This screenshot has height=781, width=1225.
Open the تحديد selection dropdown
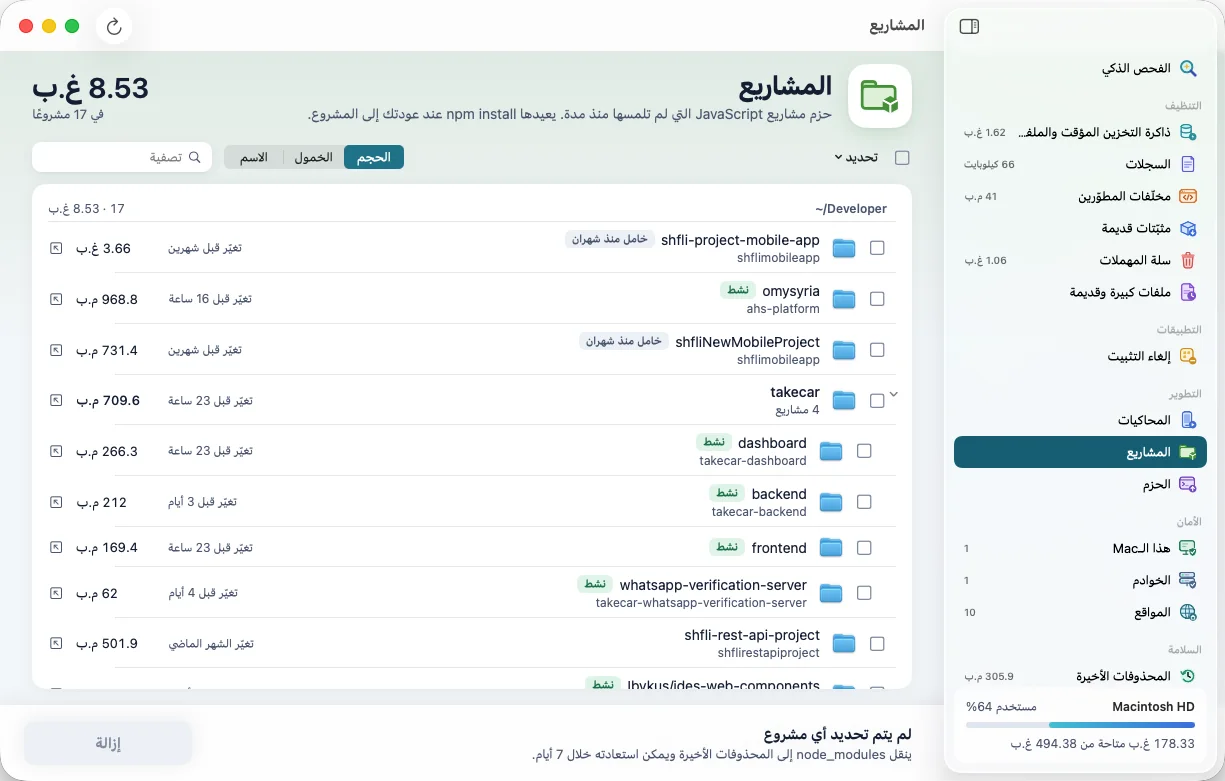(x=856, y=157)
